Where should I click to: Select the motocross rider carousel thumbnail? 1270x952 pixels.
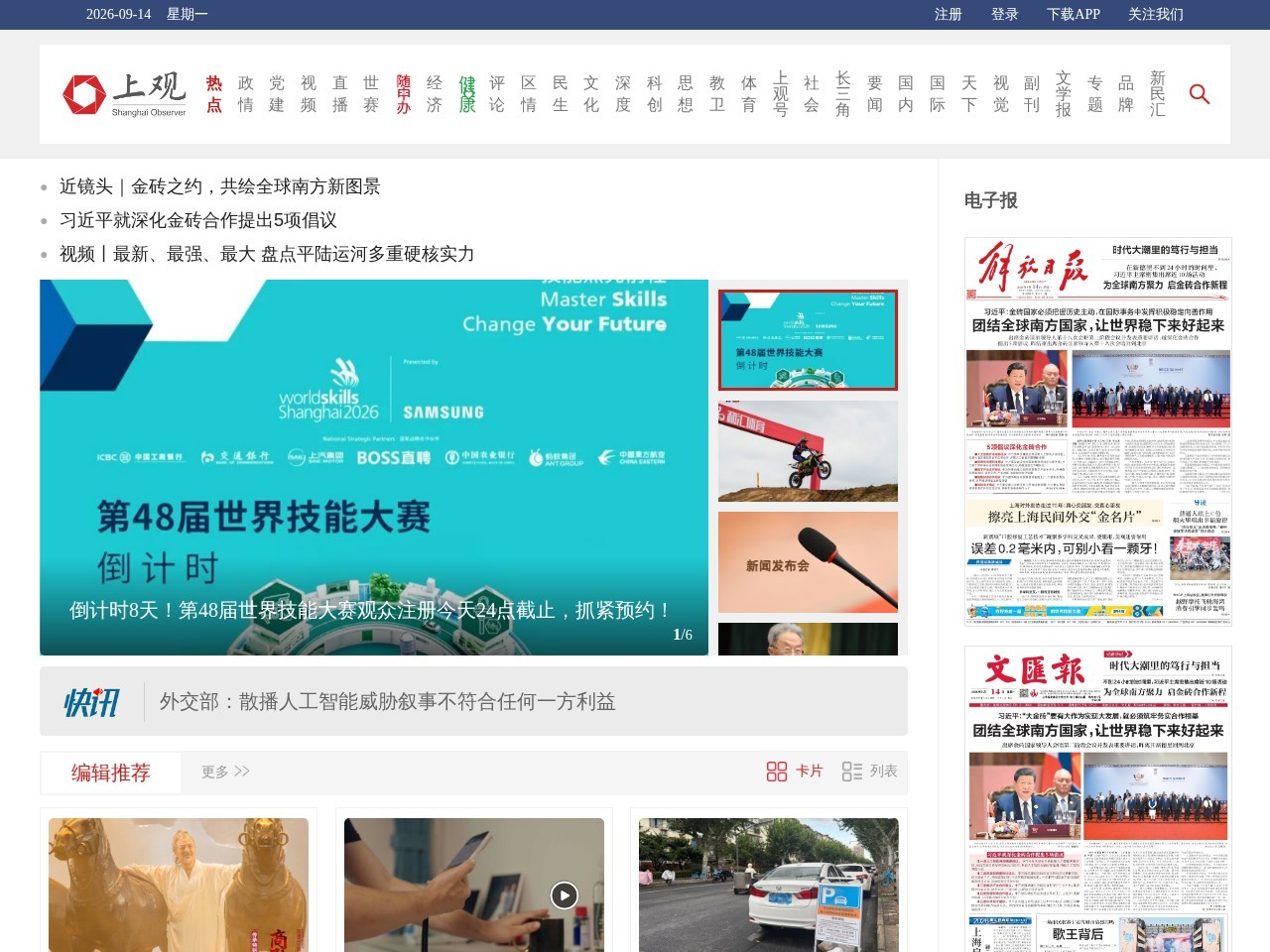[808, 451]
